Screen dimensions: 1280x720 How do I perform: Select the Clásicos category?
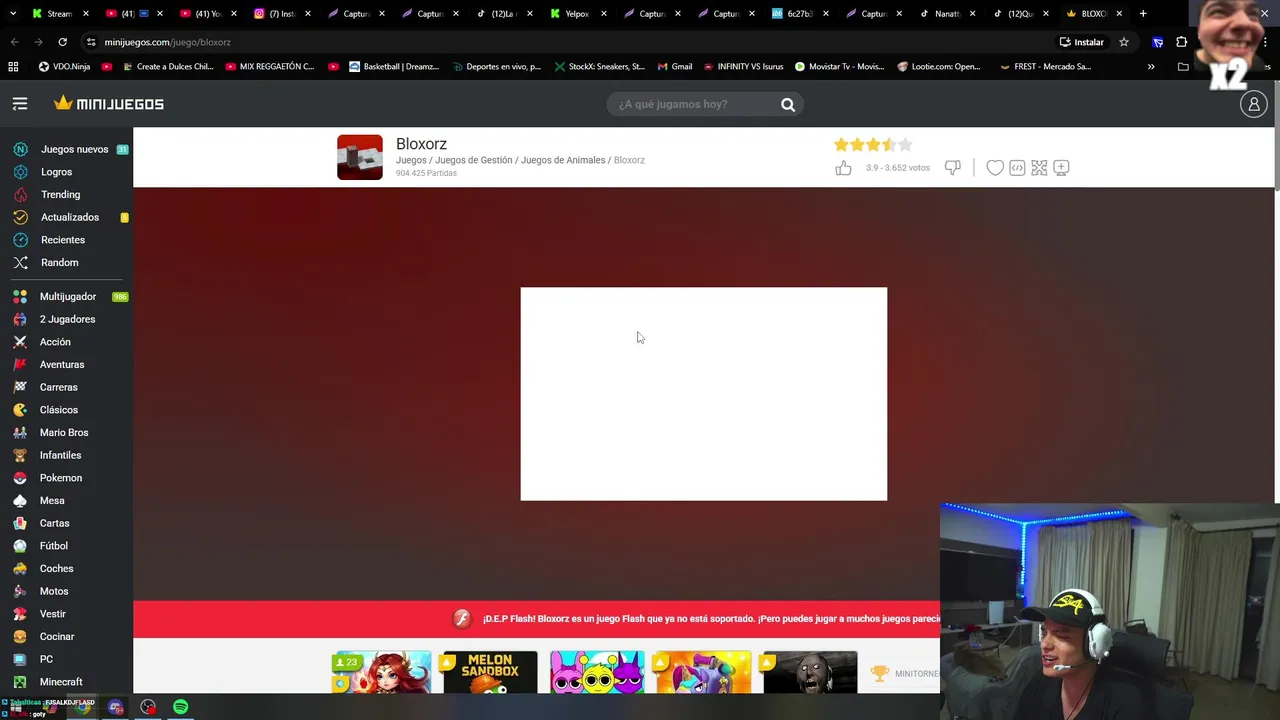click(x=58, y=410)
